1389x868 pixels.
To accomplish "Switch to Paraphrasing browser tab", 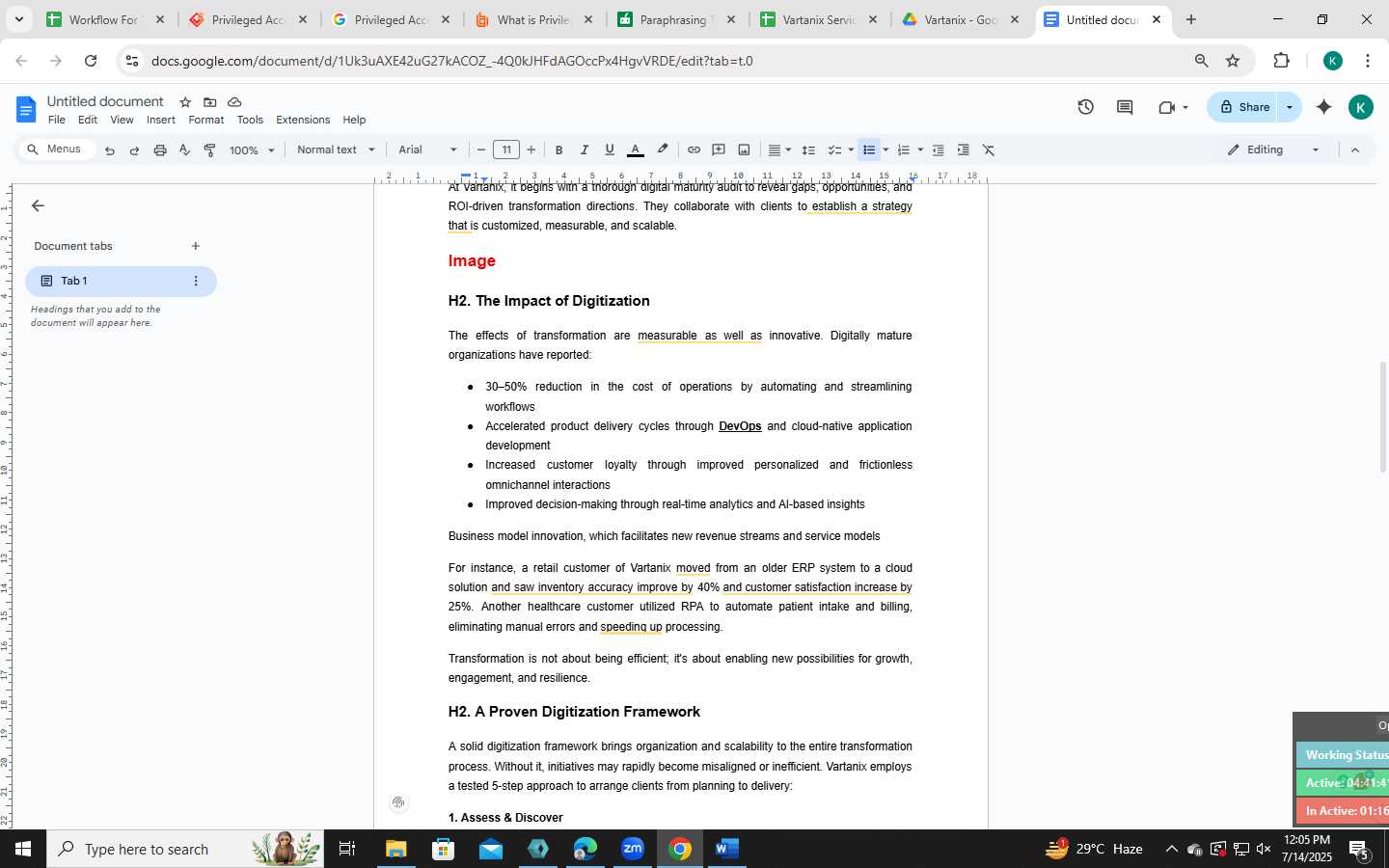I will click(675, 19).
